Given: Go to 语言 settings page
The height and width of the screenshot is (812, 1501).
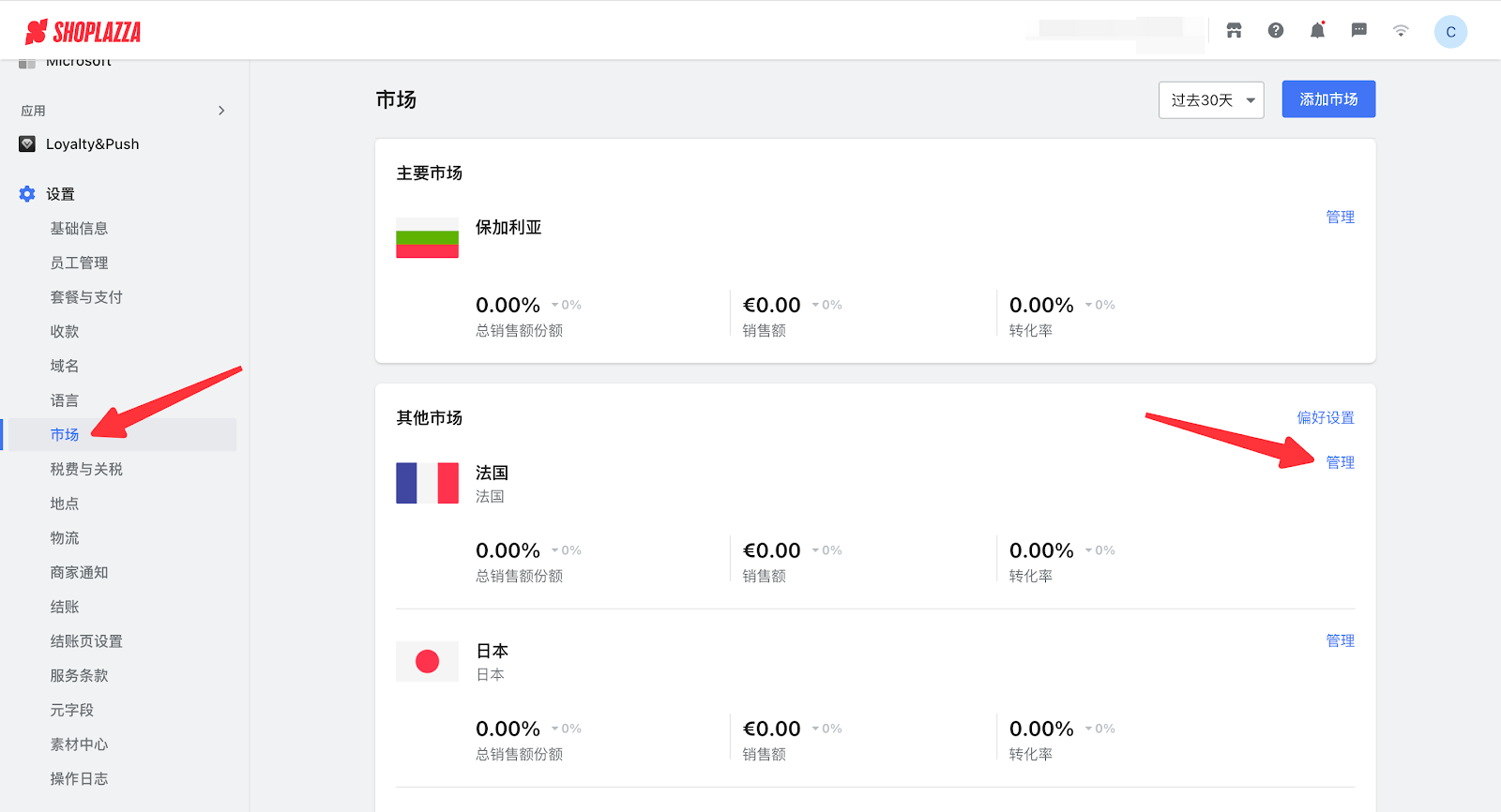Looking at the screenshot, I should pos(65,400).
